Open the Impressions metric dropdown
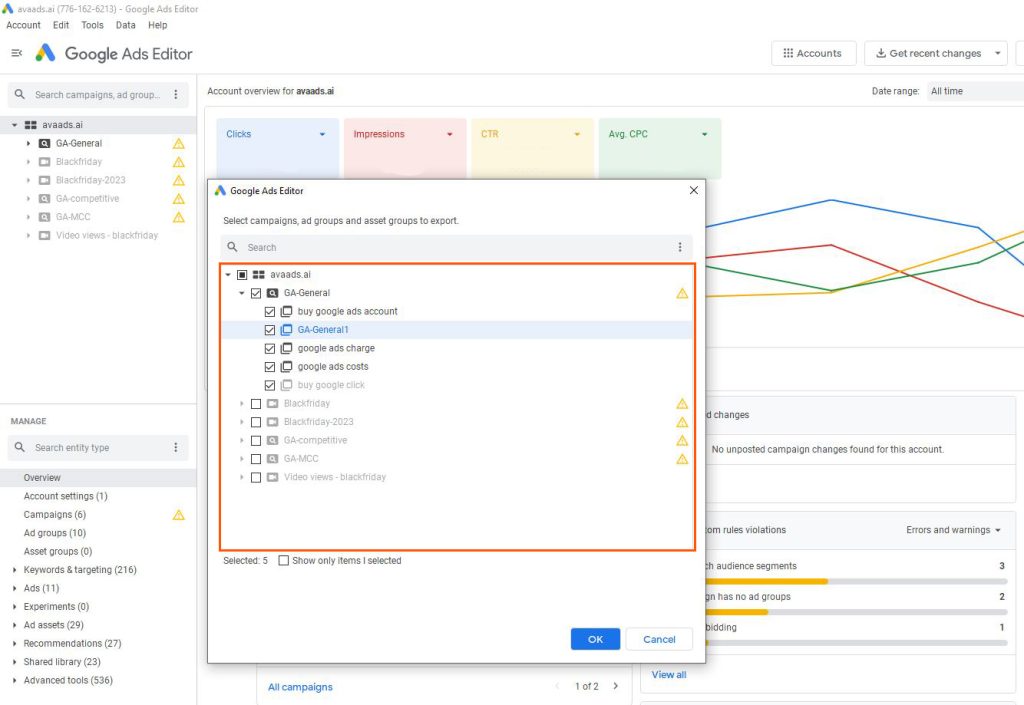Image resolution: width=1024 pixels, height=705 pixels. click(x=449, y=134)
